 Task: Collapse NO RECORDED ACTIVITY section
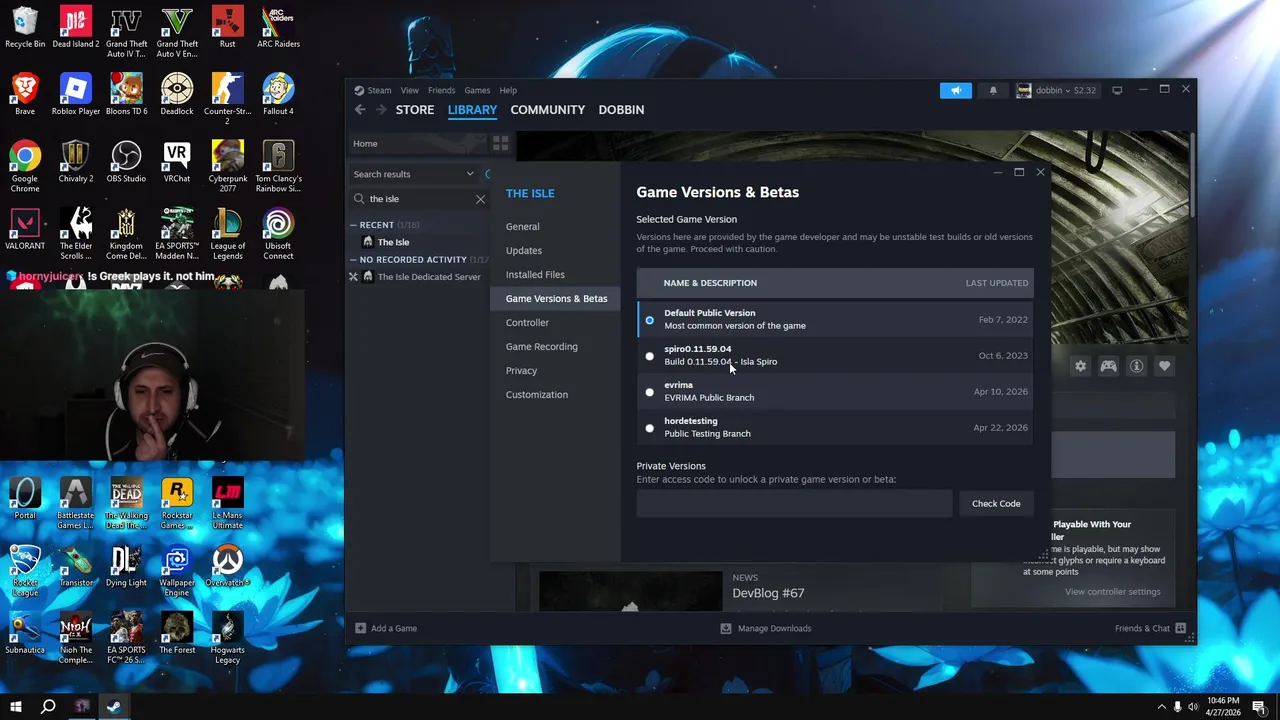353,260
